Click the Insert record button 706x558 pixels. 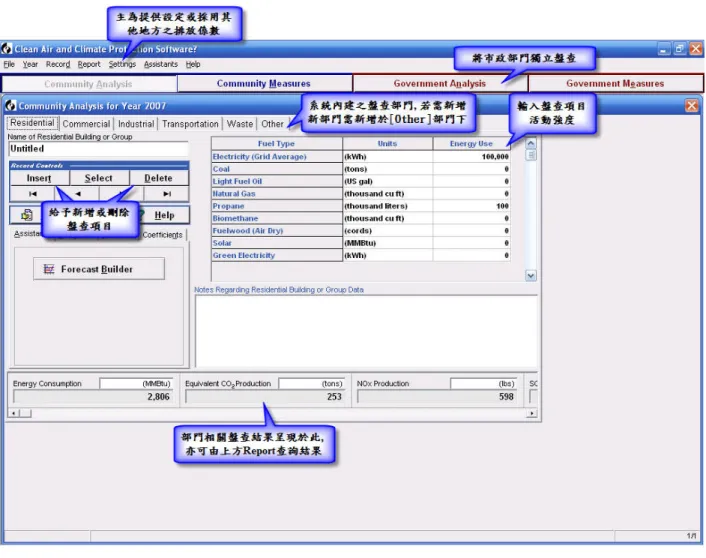coord(39,178)
